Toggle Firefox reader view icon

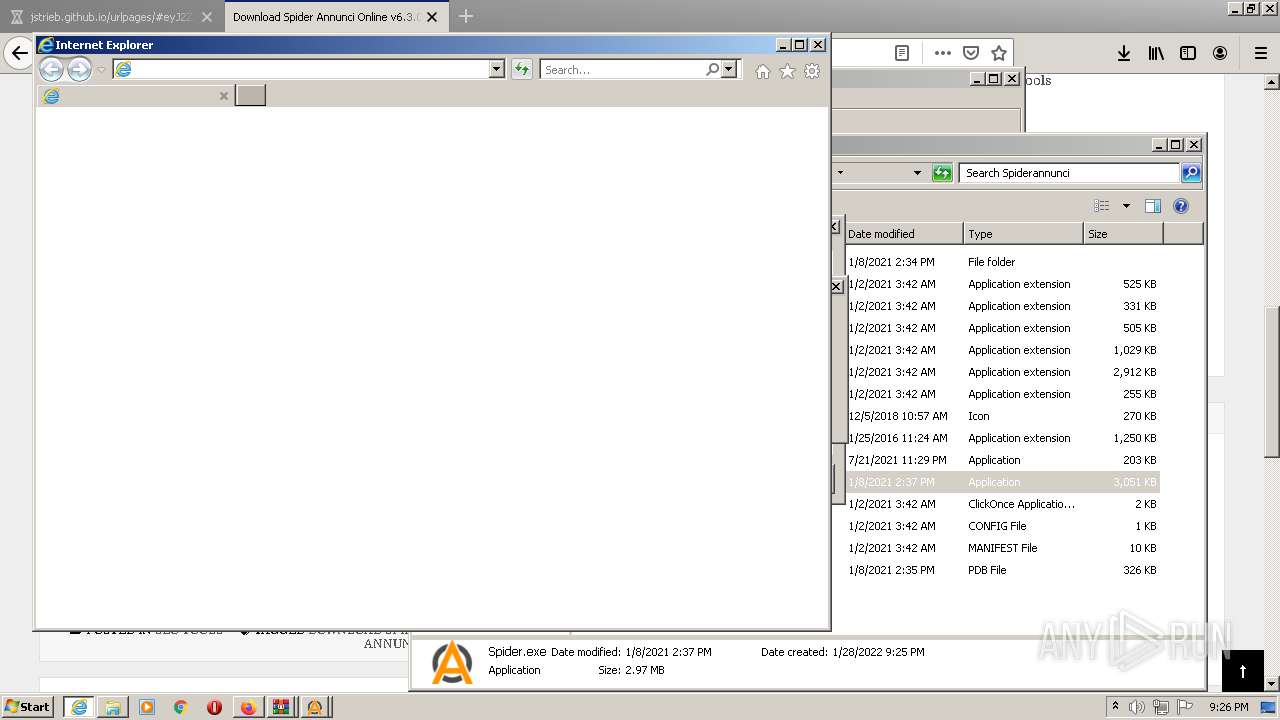coord(902,53)
